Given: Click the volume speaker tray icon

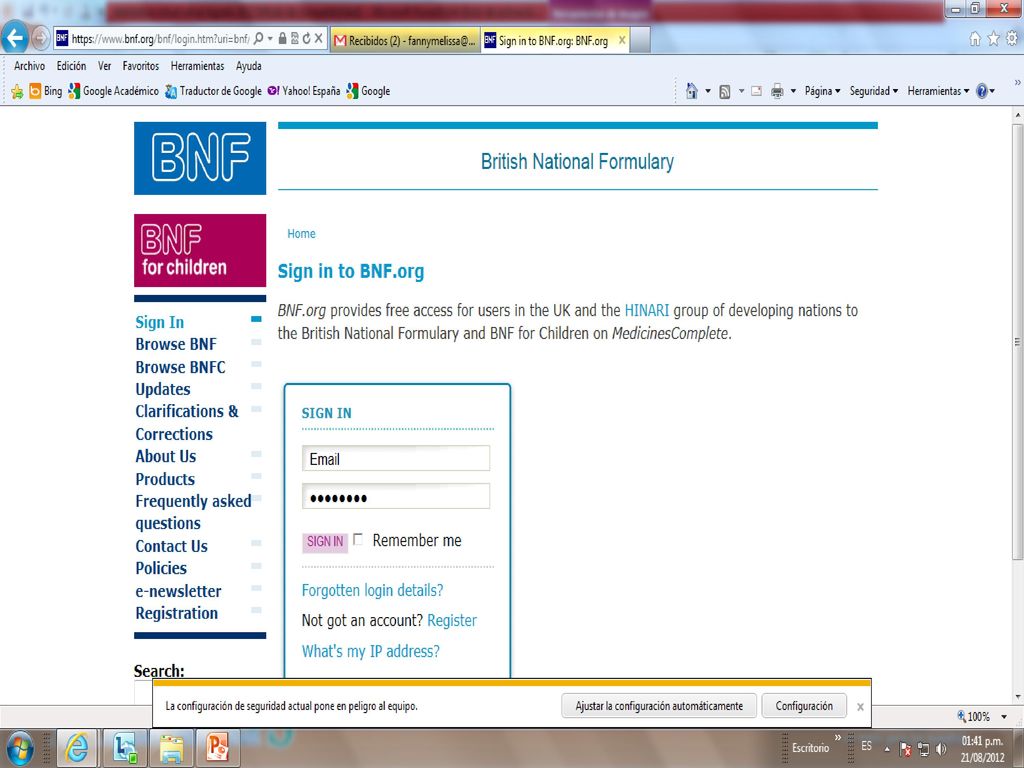Looking at the screenshot, I should coord(941,748).
